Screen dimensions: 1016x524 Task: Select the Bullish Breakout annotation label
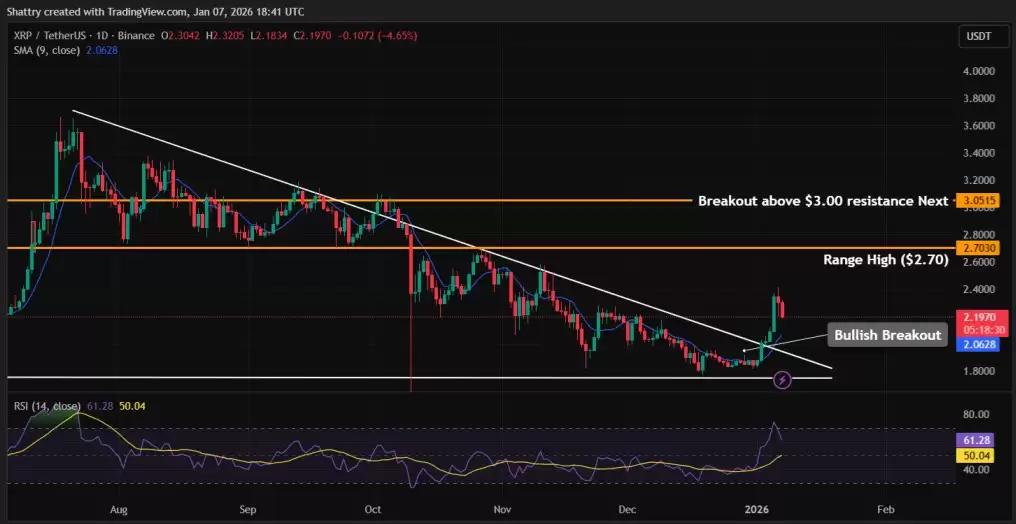pos(887,336)
